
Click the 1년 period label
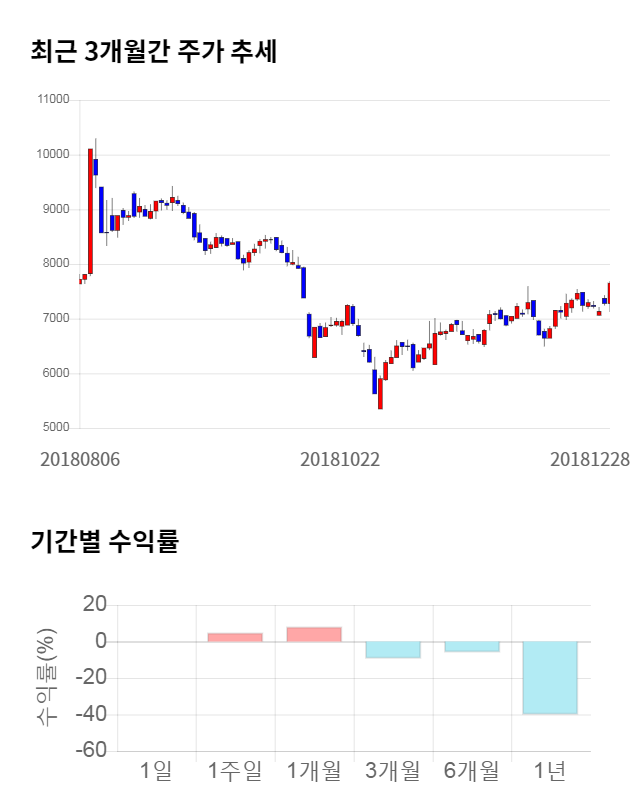[x=550, y=770]
